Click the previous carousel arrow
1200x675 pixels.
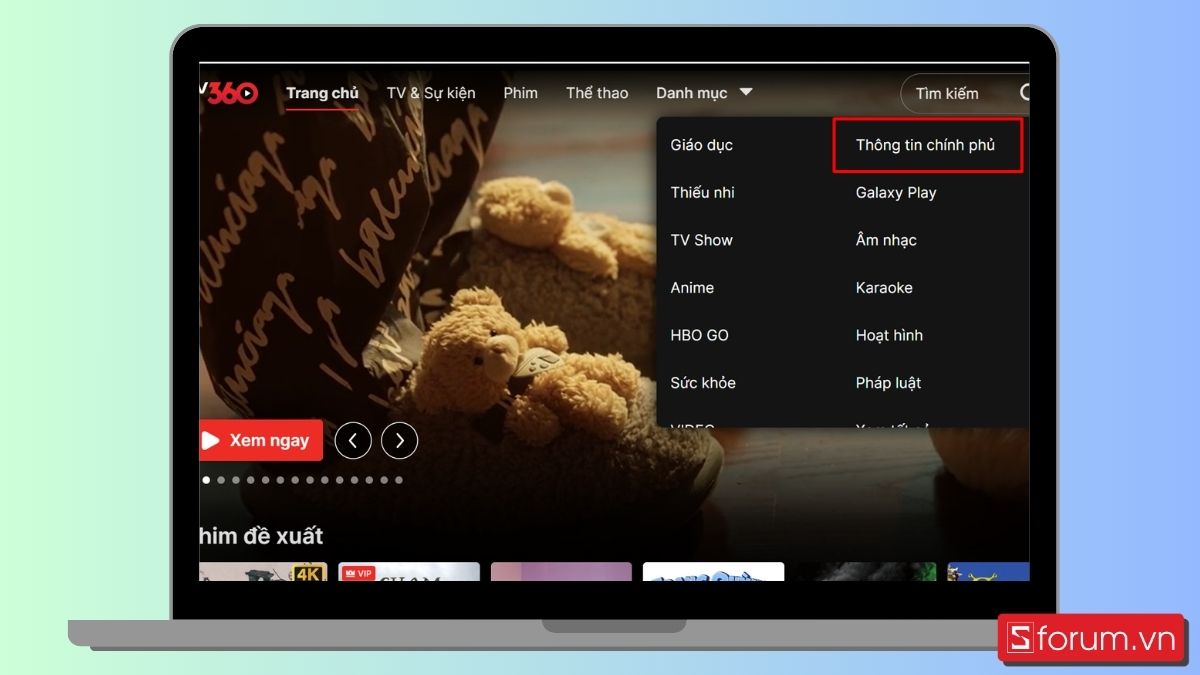pos(353,440)
